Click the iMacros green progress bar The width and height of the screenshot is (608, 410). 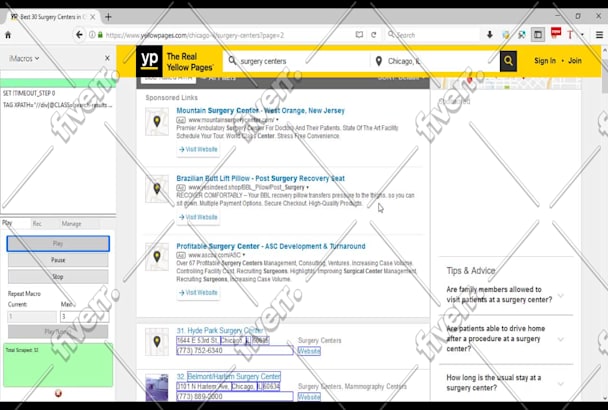coord(58,83)
